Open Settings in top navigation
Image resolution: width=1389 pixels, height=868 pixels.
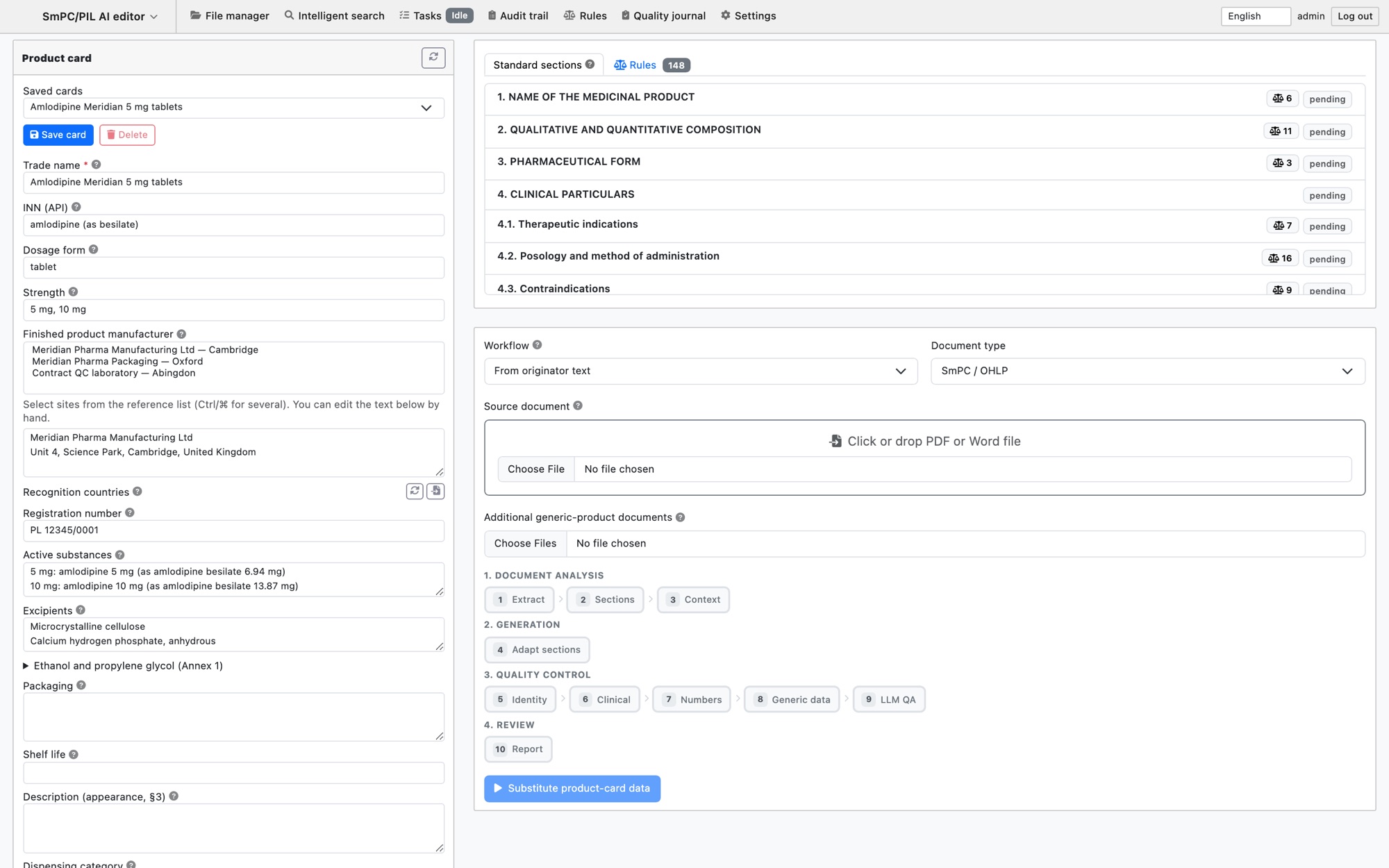748,15
